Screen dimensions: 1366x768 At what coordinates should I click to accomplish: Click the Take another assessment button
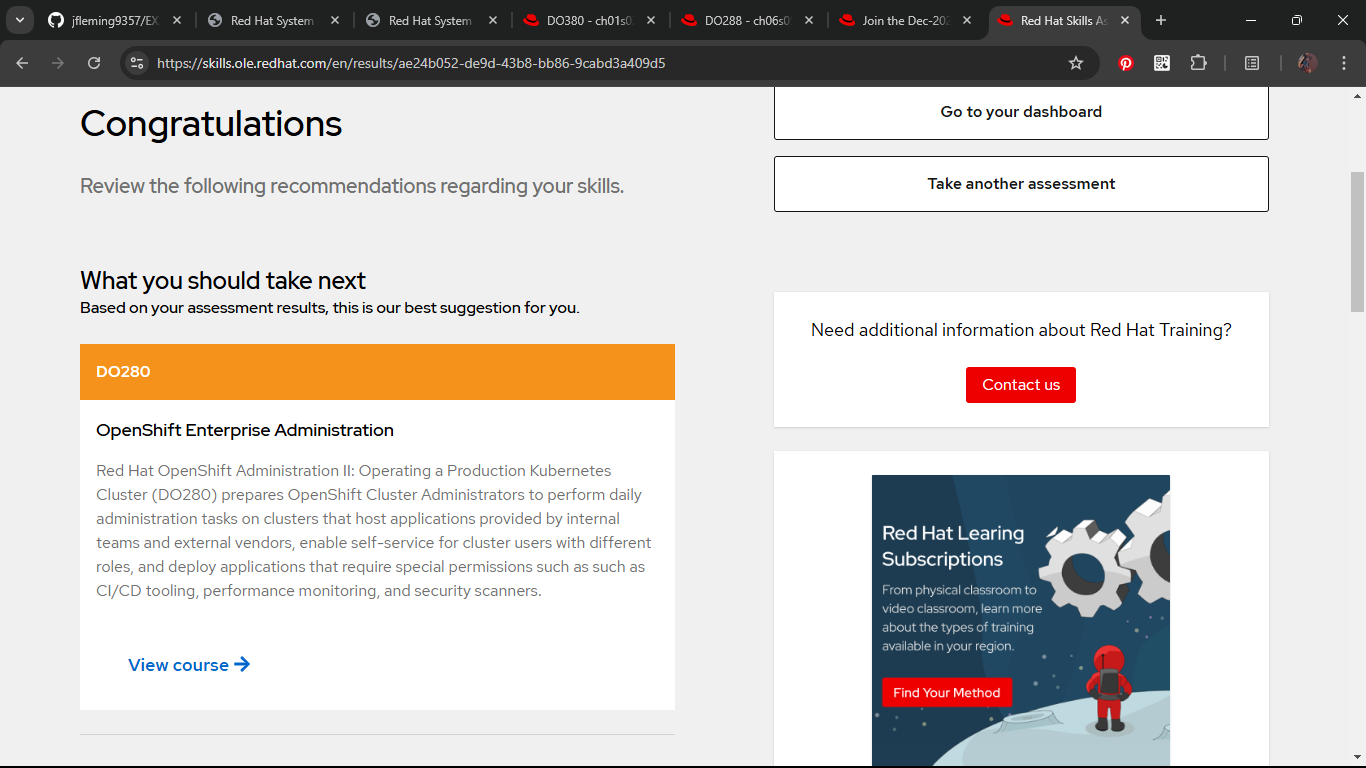(x=1020, y=184)
